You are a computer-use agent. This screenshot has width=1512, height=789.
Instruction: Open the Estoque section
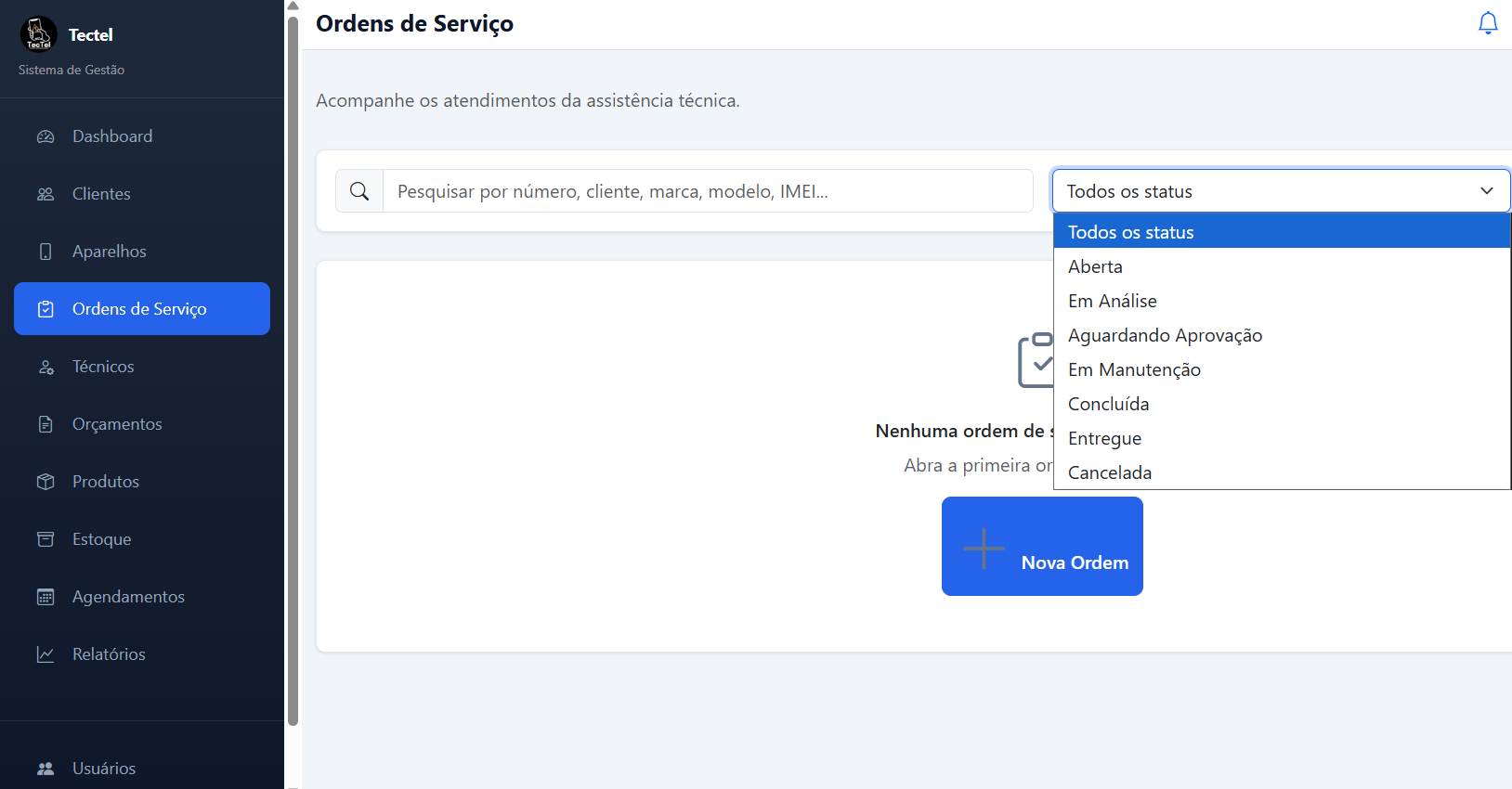point(142,539)
